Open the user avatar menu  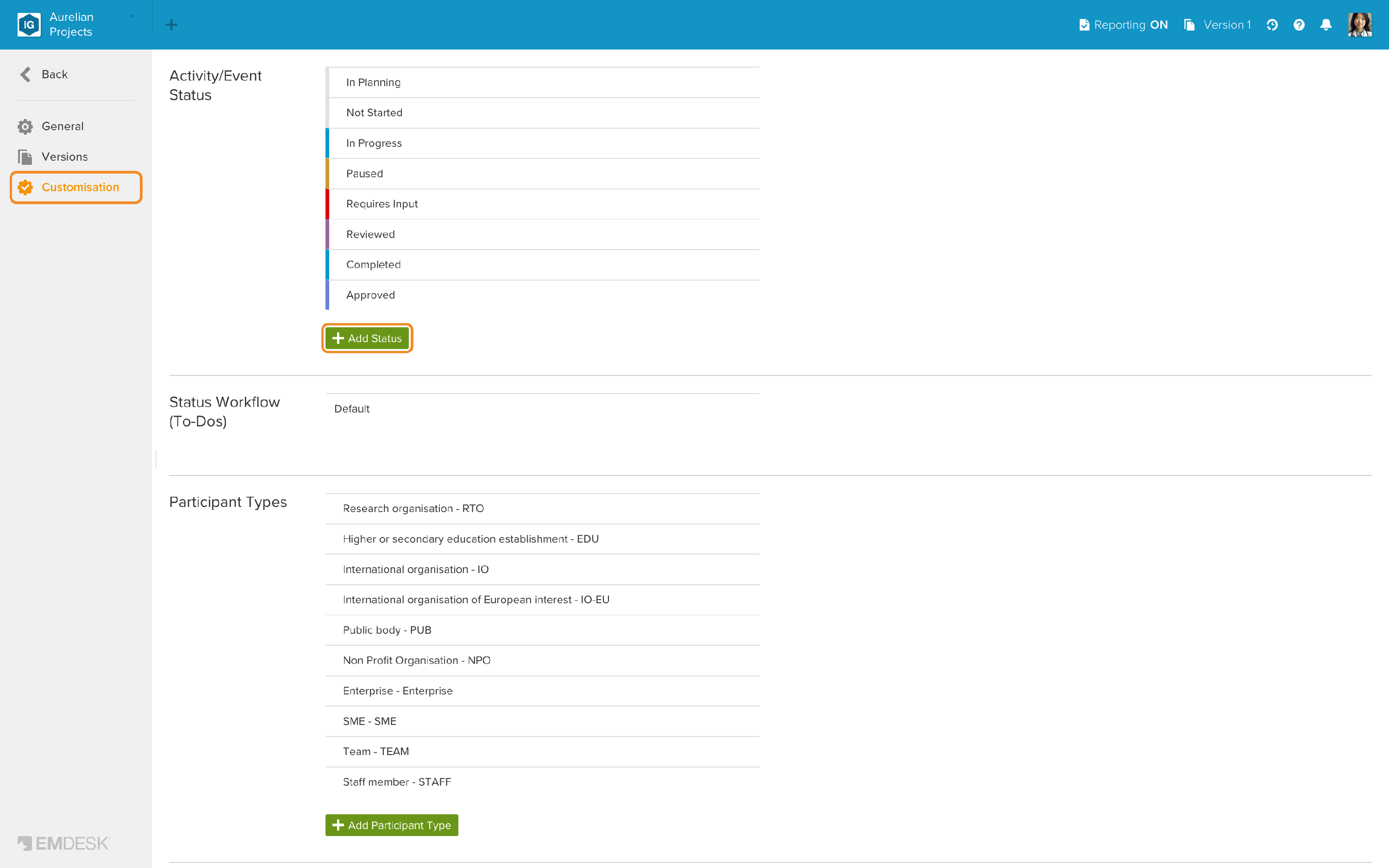1360,25
